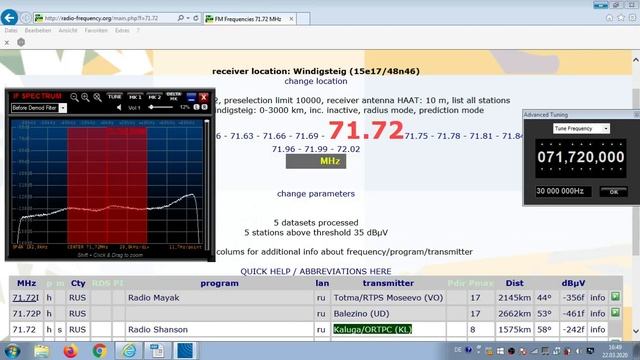640x360 pixels.
Task: Click the first small round button after 12%
Action: click(x=196, y=107)
